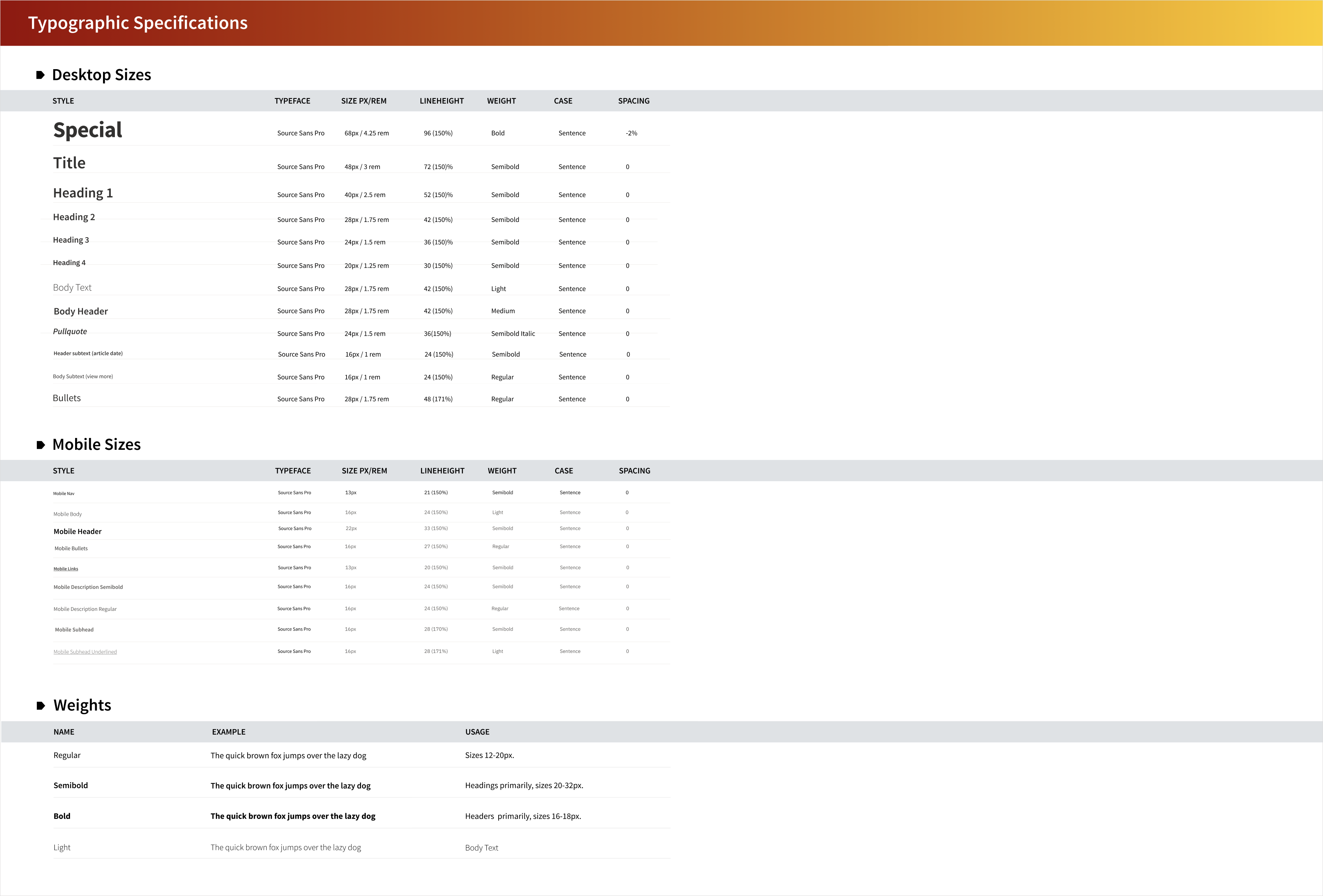Click the Light weight name
This screenshot has height=896, width=1323.
tap(62, 848)
